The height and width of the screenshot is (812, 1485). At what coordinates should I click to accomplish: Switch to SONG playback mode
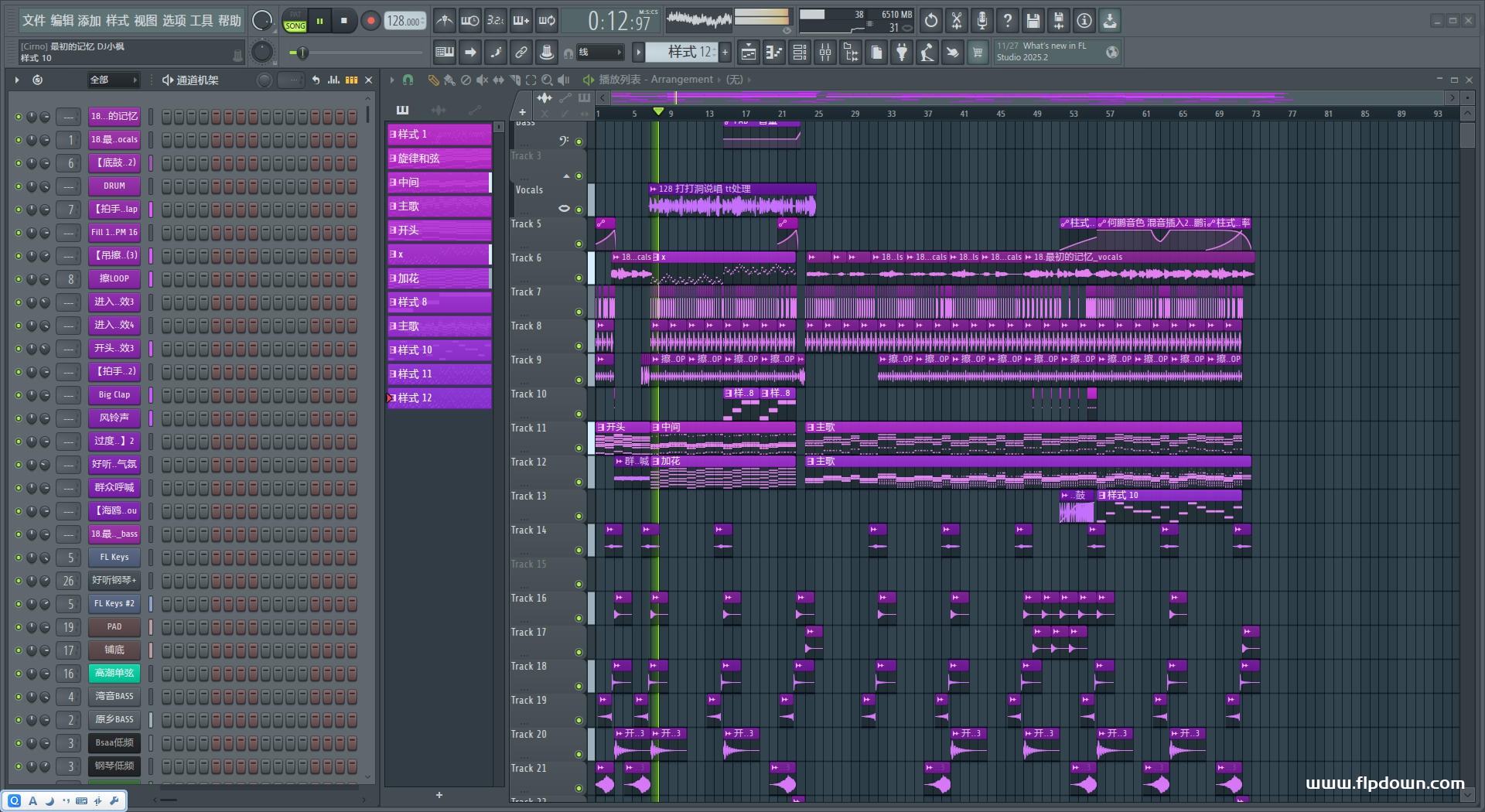[295, 26]
